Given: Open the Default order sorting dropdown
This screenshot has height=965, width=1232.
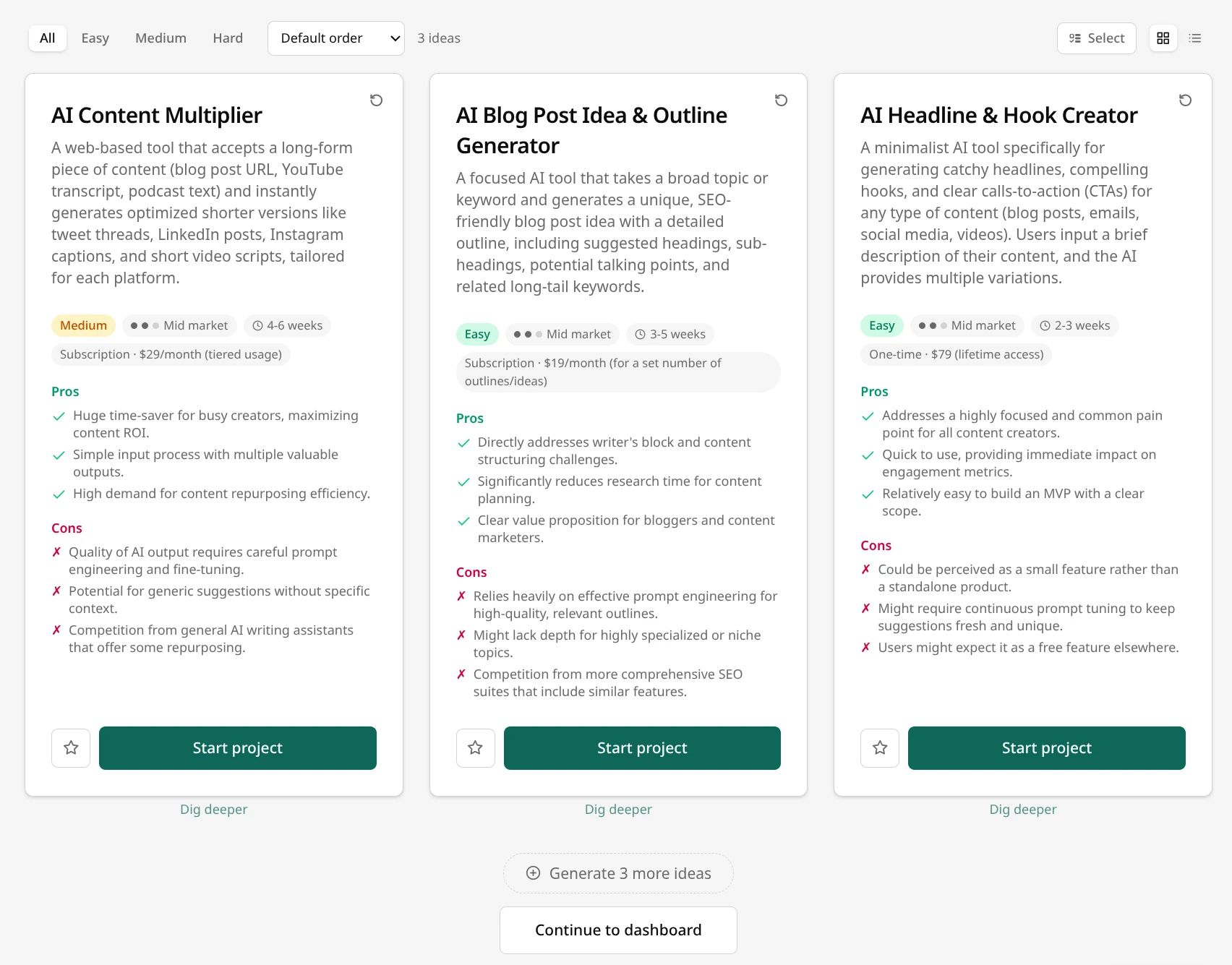Looking at the screenshot, I should coord(335,38).
